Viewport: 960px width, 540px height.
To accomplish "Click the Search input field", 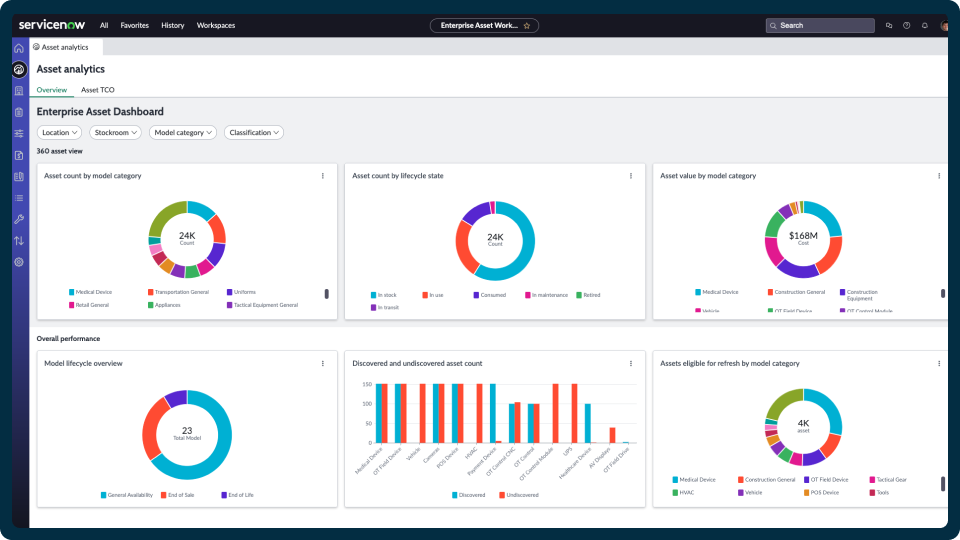I will (x=820, y=26).
